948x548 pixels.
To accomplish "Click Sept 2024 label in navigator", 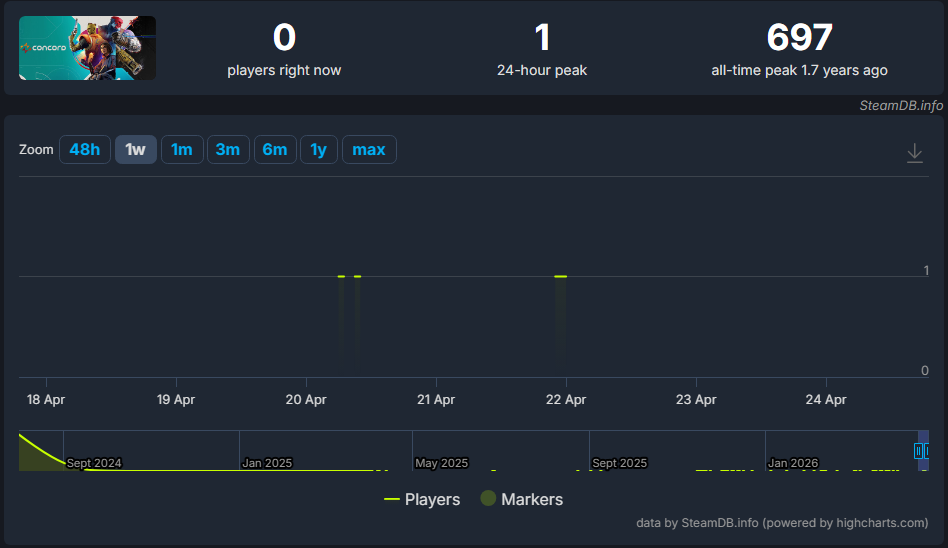I will click(x=94, y=463).
